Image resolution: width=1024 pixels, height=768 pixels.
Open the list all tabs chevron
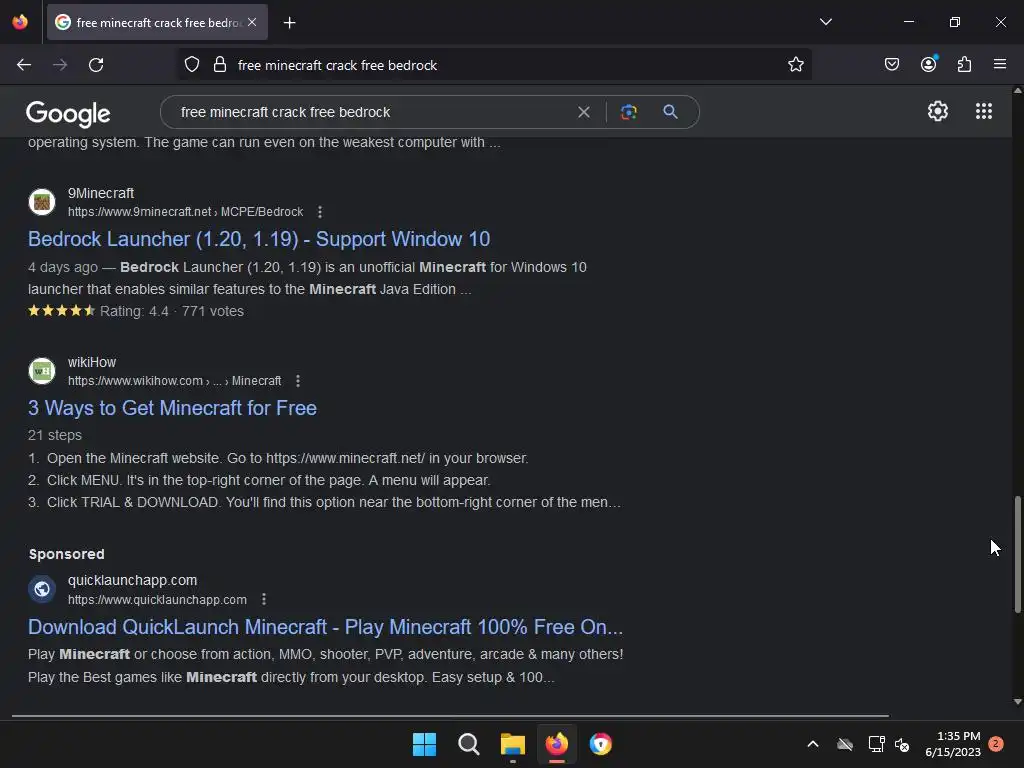(825, 22)
